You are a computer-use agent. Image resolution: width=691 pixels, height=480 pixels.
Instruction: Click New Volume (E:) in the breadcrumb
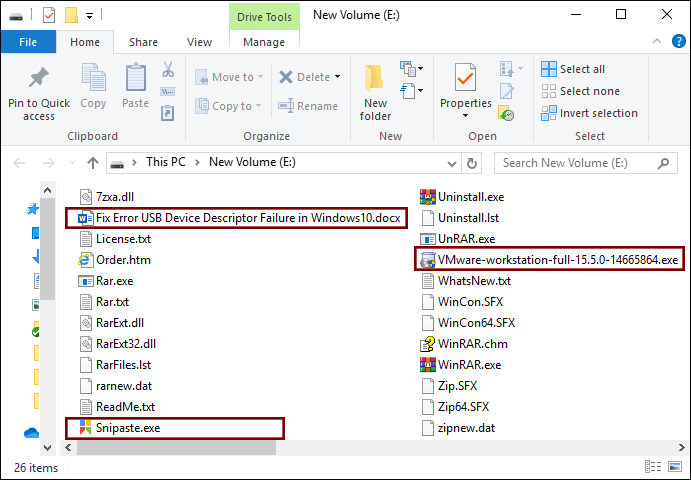coord(252,162)
